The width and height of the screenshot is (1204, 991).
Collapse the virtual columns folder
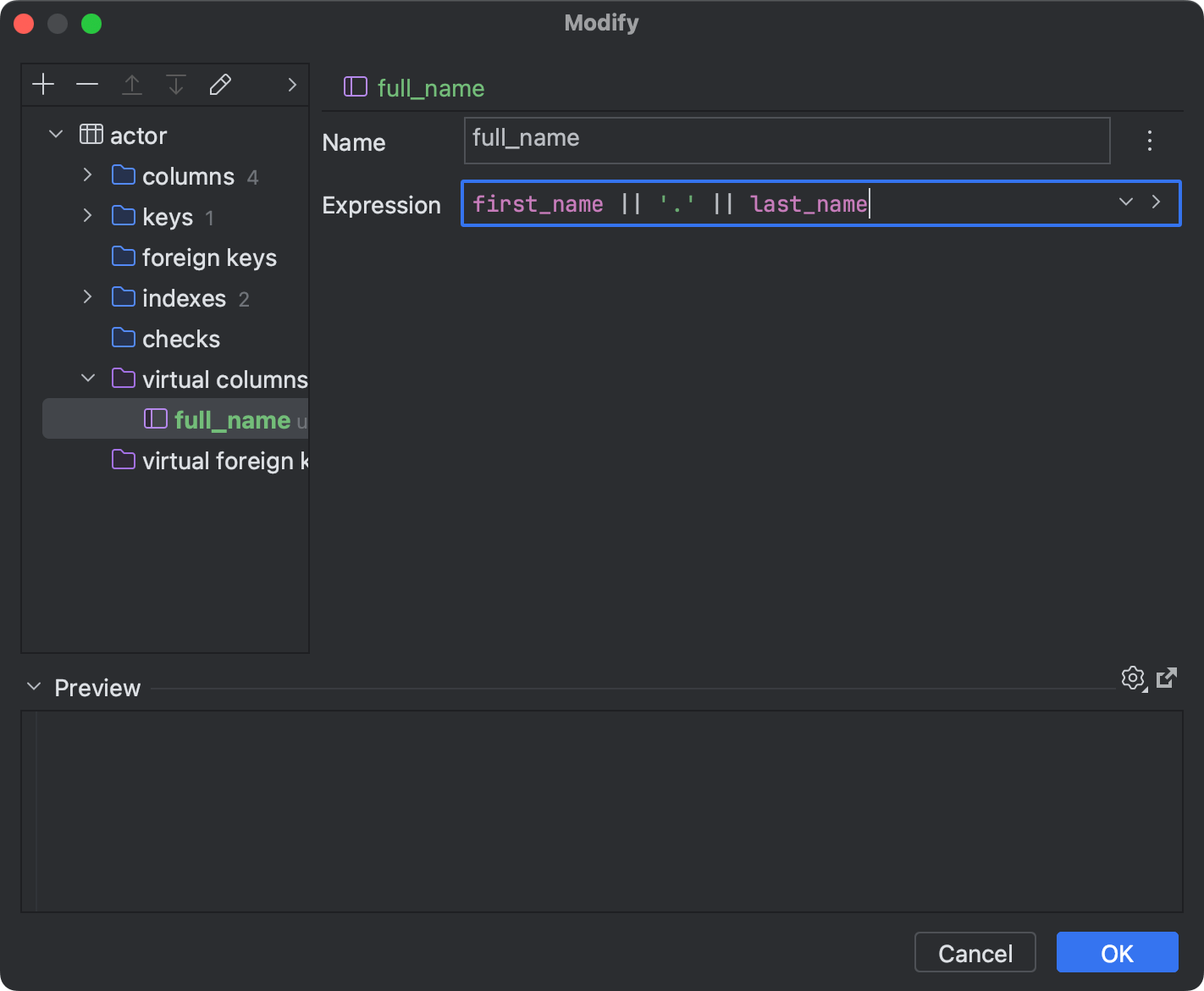87,378
